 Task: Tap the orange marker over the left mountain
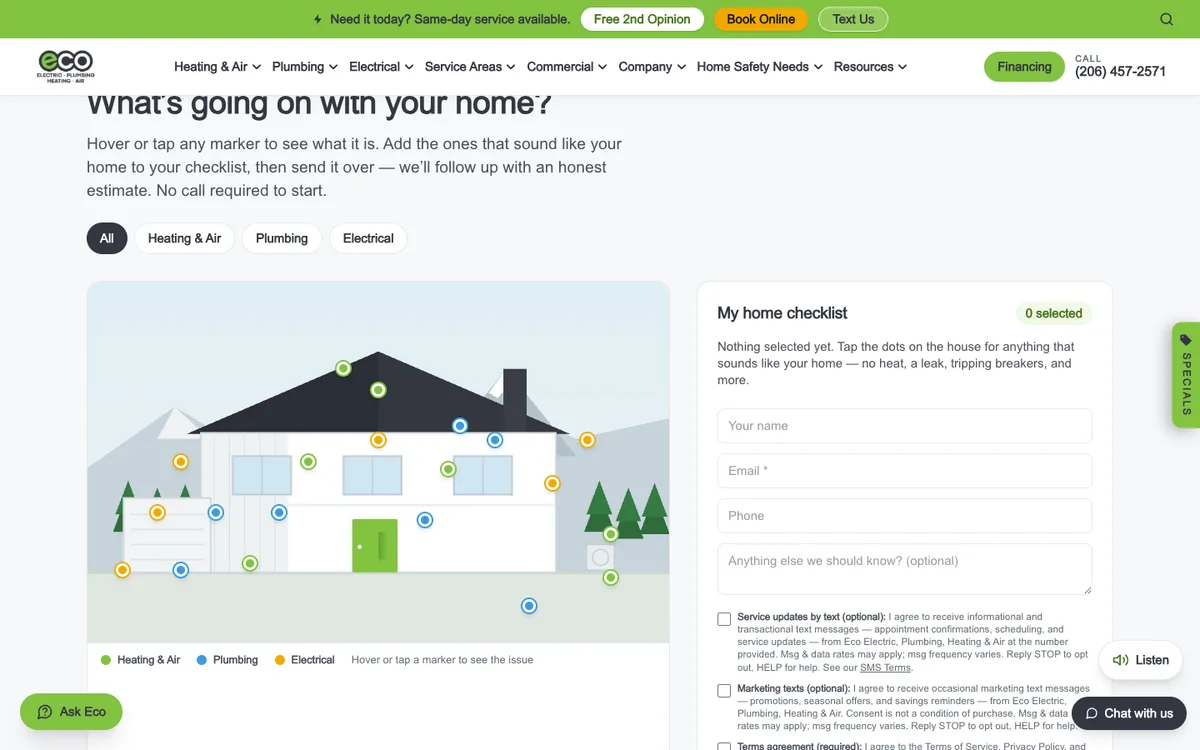coord(181,462)
